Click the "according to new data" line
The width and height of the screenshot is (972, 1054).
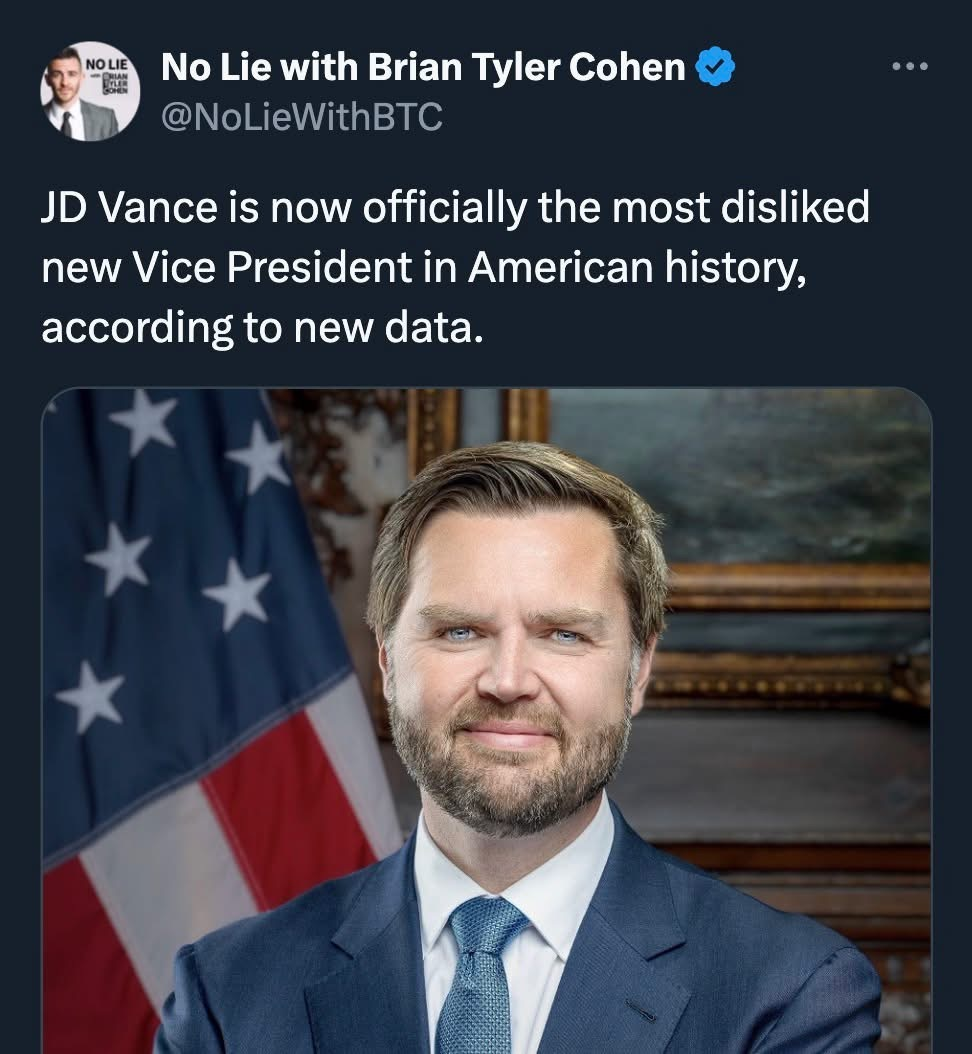(261, 327)
